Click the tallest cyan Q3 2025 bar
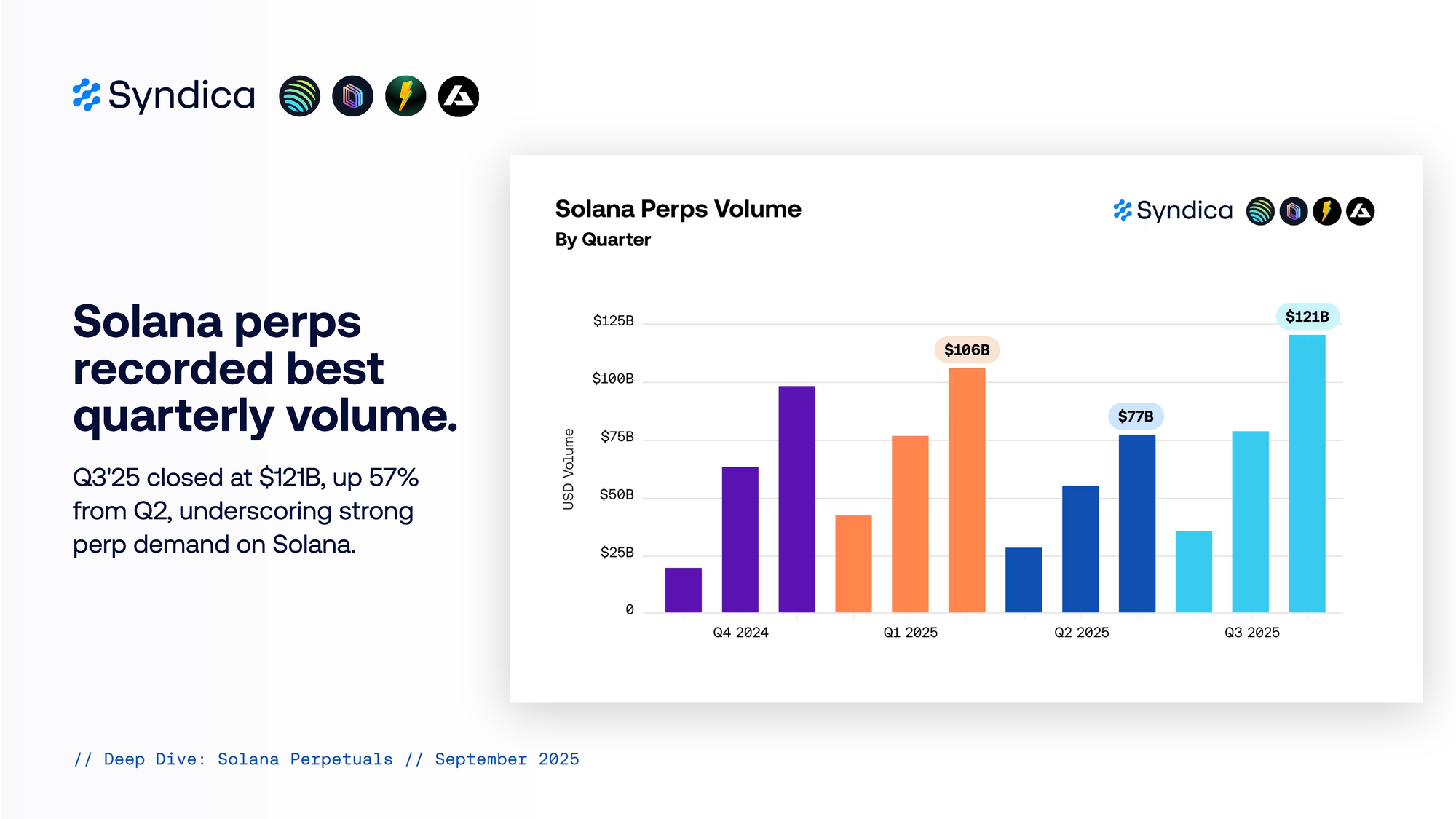 [x=1307, y=473]
